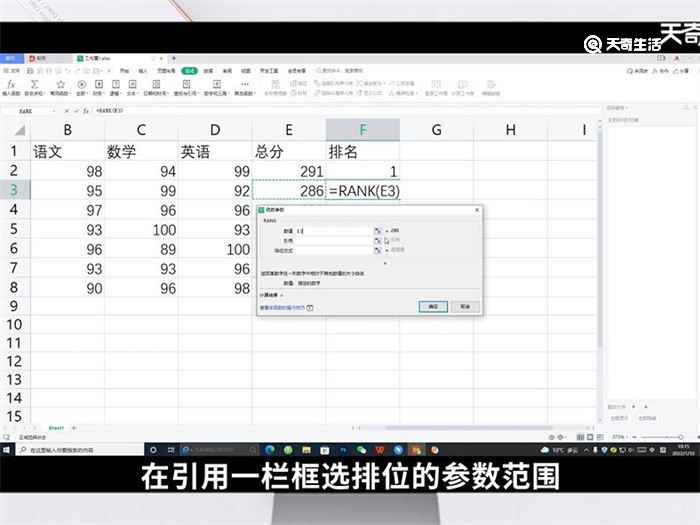Click cell F3 containing =RANK(E3)
700x525 pixels.
[363, 191]
